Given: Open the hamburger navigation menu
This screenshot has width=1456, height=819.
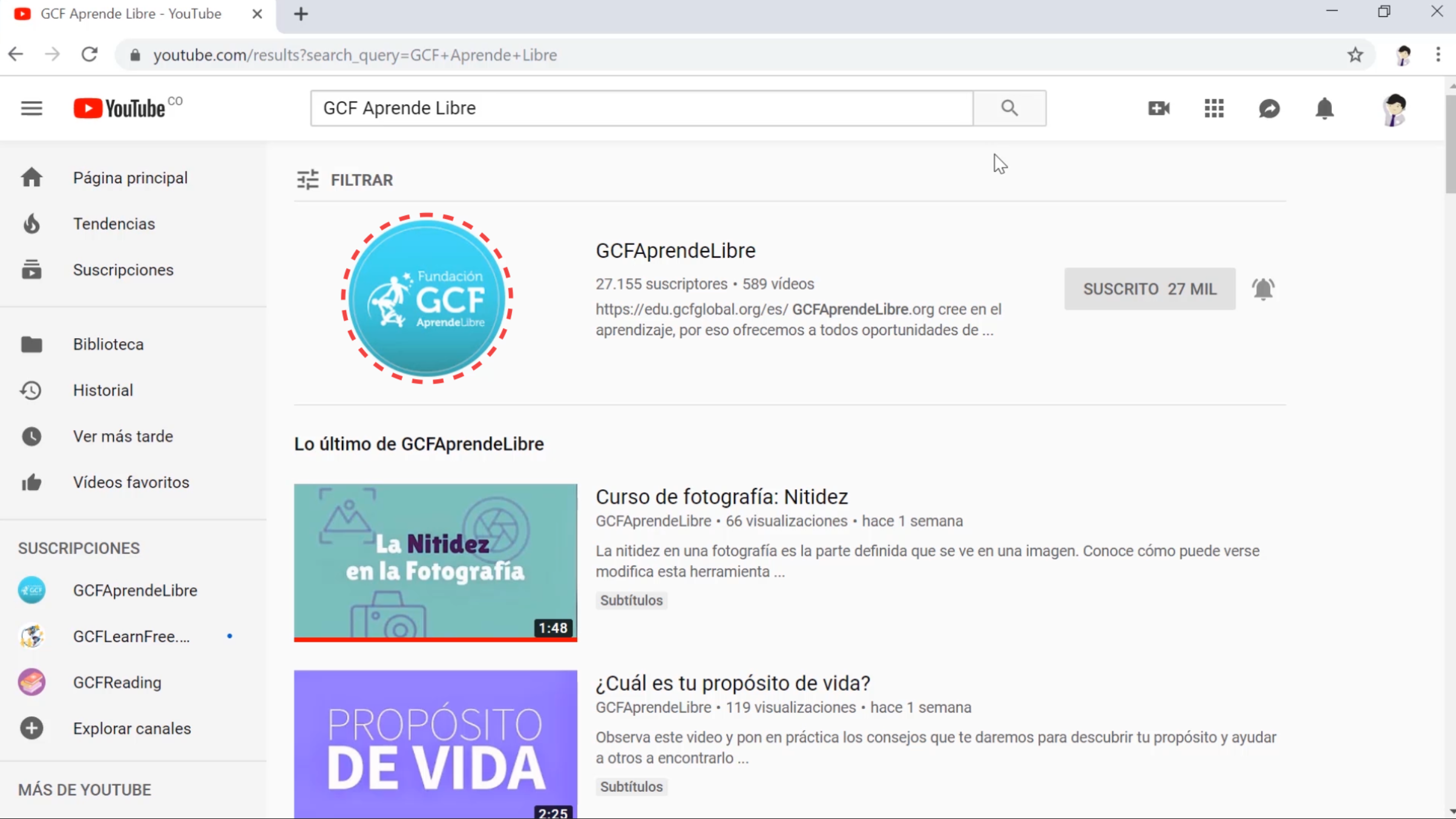Looking at the screenshot, I should pos(31,108).
